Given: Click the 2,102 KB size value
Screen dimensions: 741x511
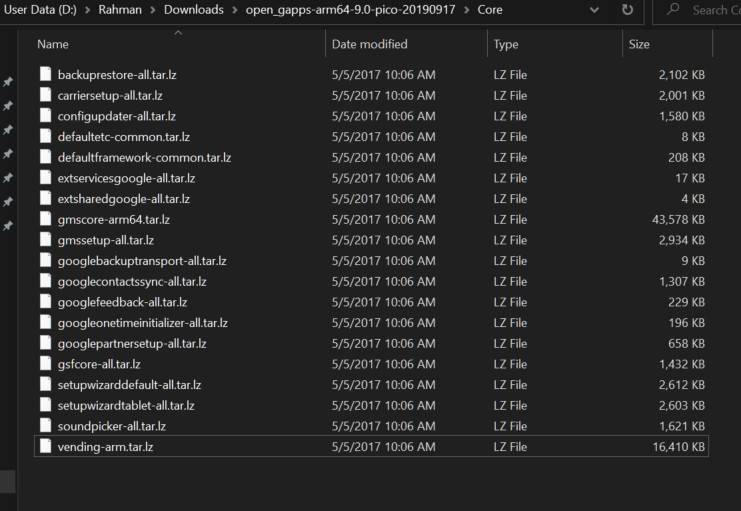Looking at the screenshot, I should coord(682,75).
